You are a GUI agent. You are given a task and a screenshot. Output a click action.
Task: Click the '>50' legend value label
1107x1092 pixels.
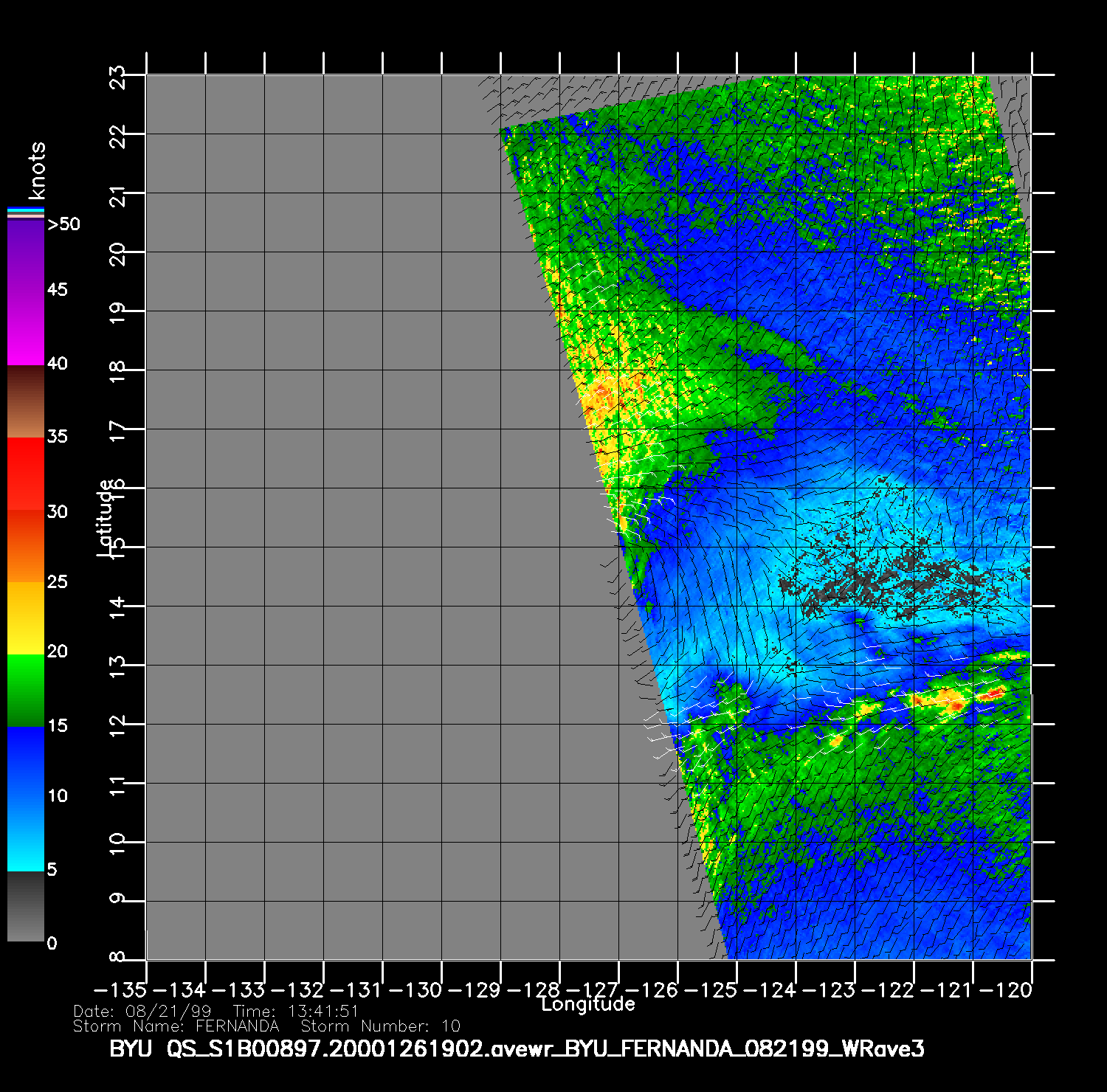[63, 224]
